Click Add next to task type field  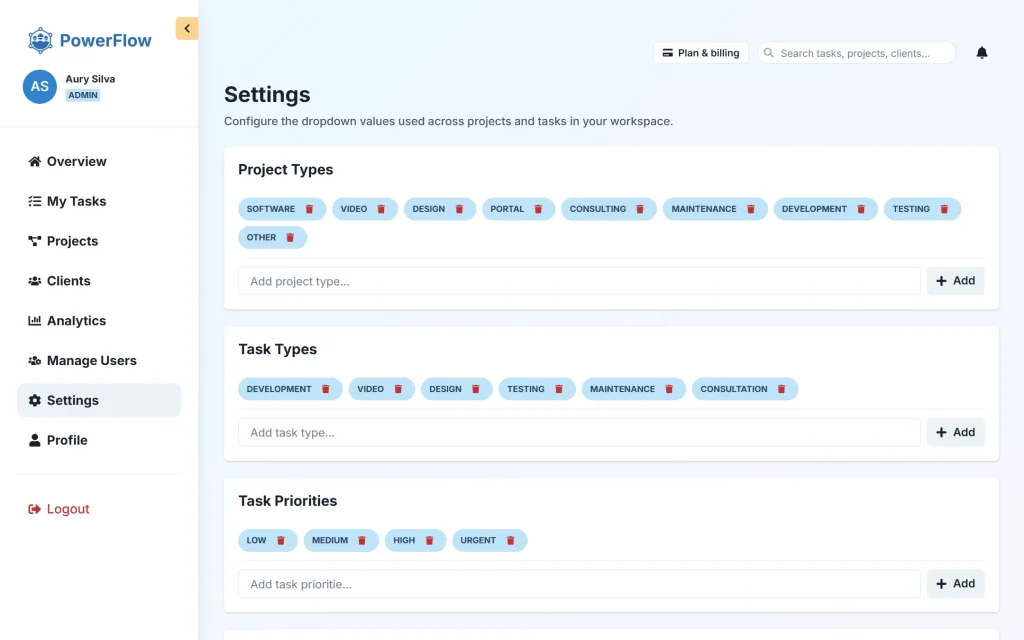955,432
